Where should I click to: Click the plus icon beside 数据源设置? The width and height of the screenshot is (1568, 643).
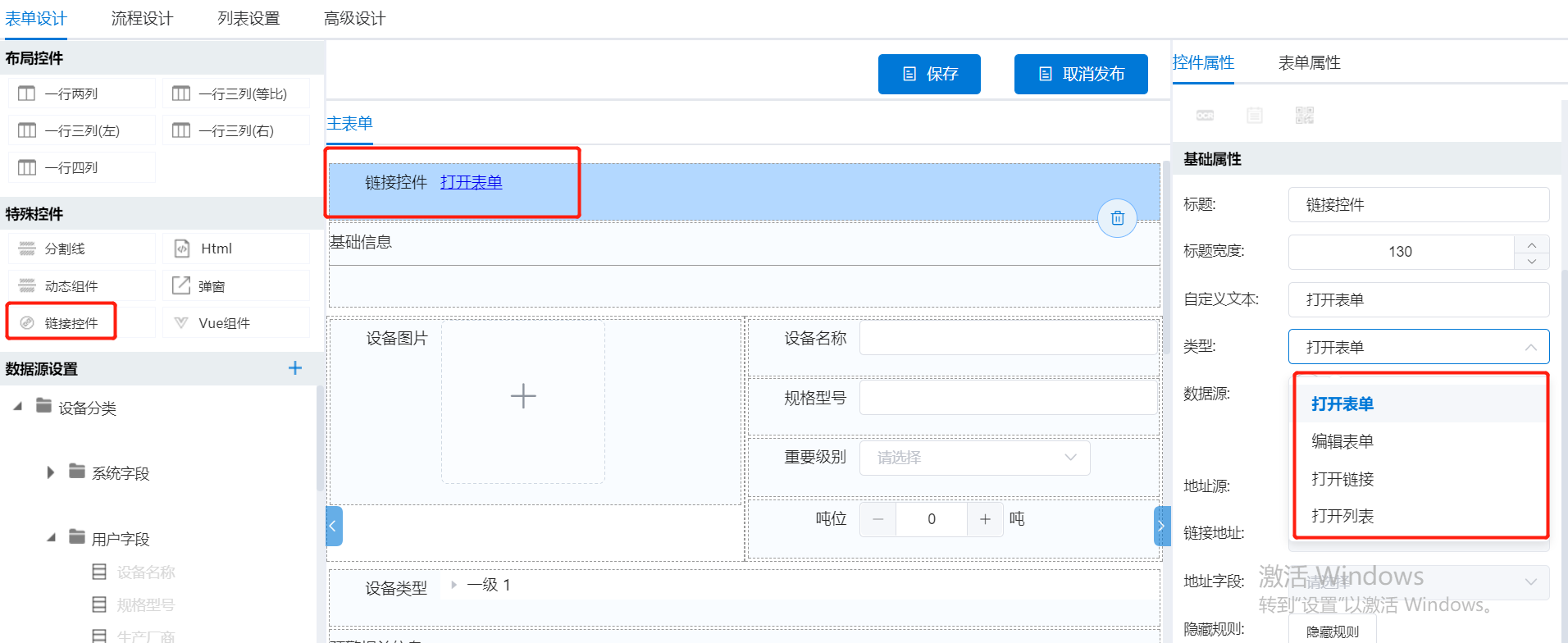[295, 368]
